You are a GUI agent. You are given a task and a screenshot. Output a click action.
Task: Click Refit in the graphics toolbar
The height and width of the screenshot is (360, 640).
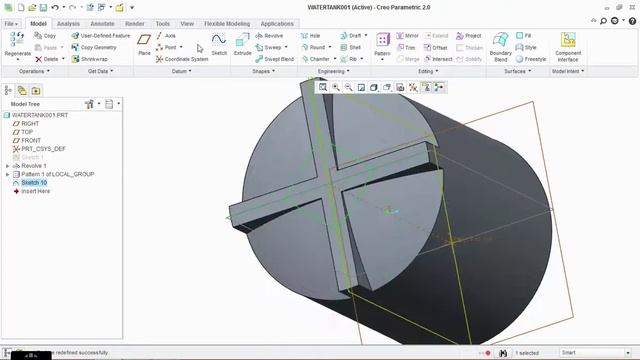tap(323, 87)
